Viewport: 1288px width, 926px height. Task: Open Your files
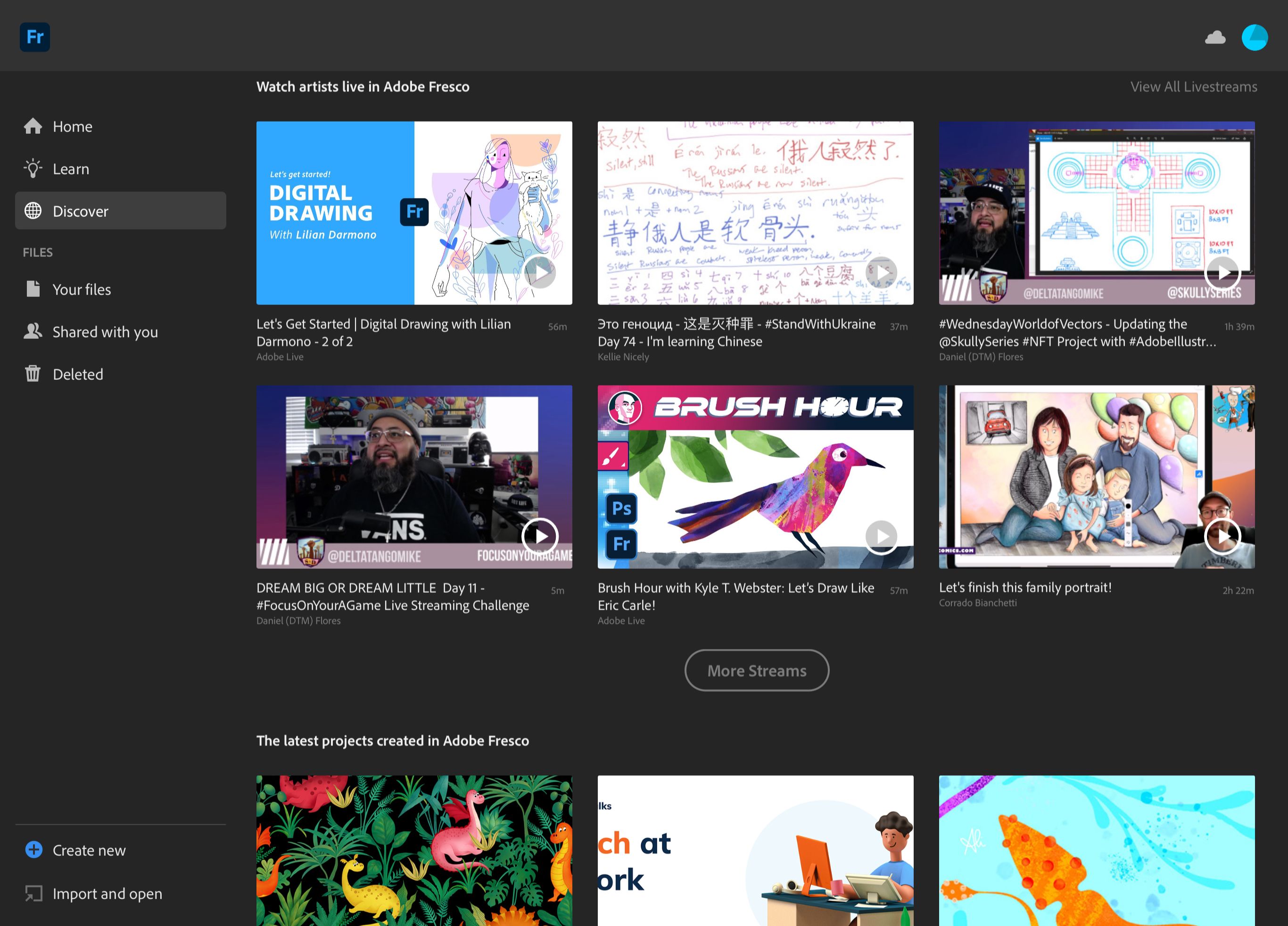(120, 289)
